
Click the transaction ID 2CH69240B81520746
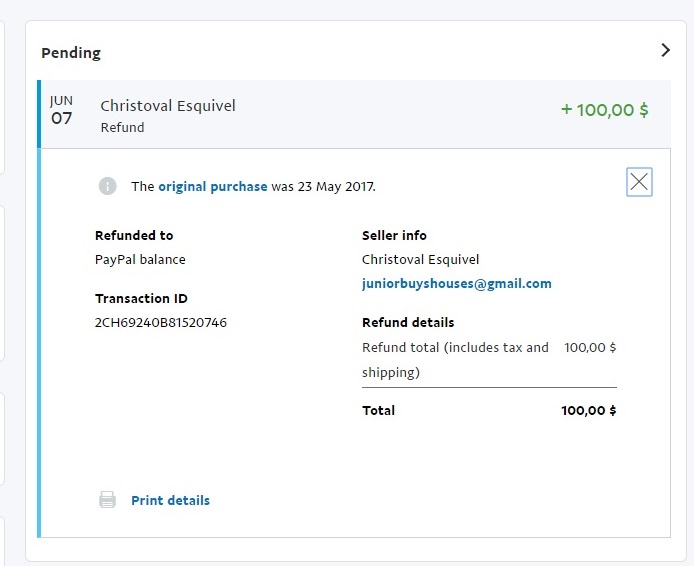pos(160,322)
